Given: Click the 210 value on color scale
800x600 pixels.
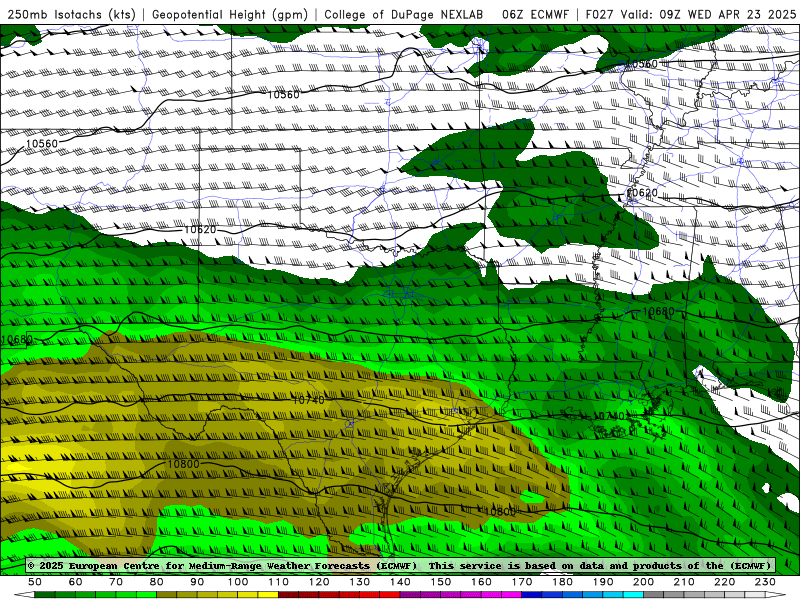Looking at the screenshot, I should (x=684, y=582).
